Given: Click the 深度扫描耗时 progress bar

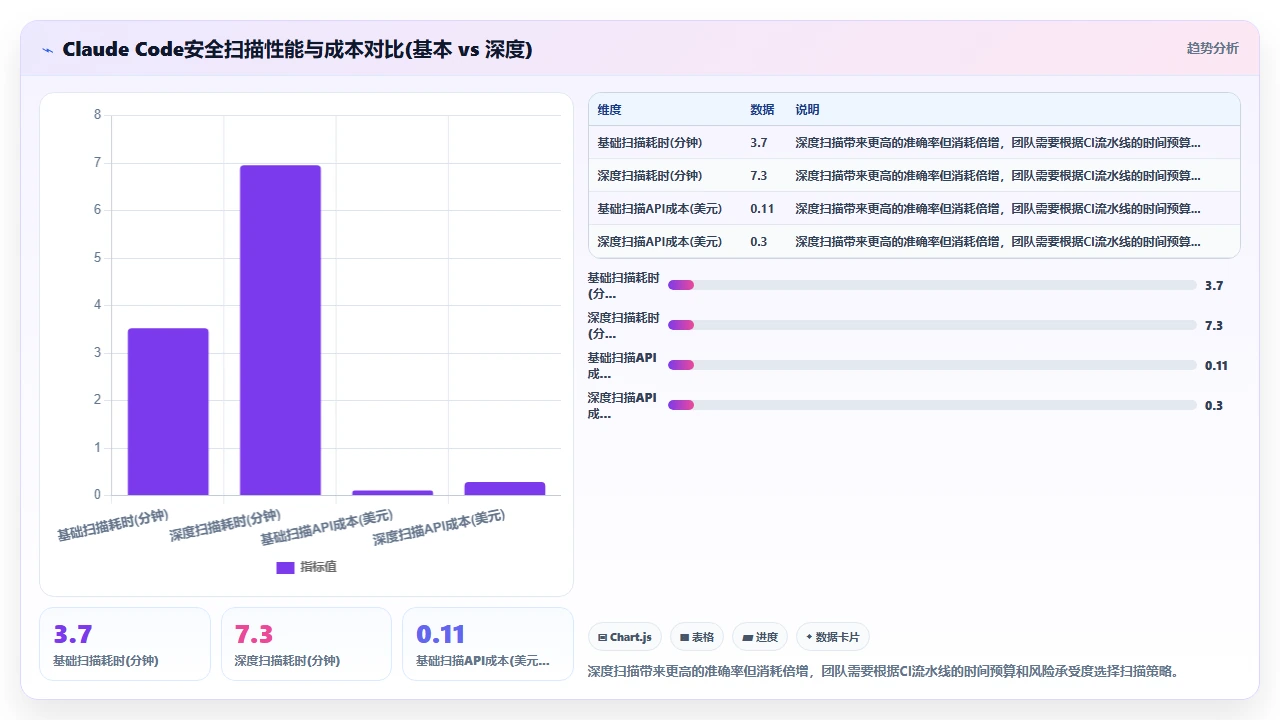Looking at the screenshot, I should [x=932, y=325].
